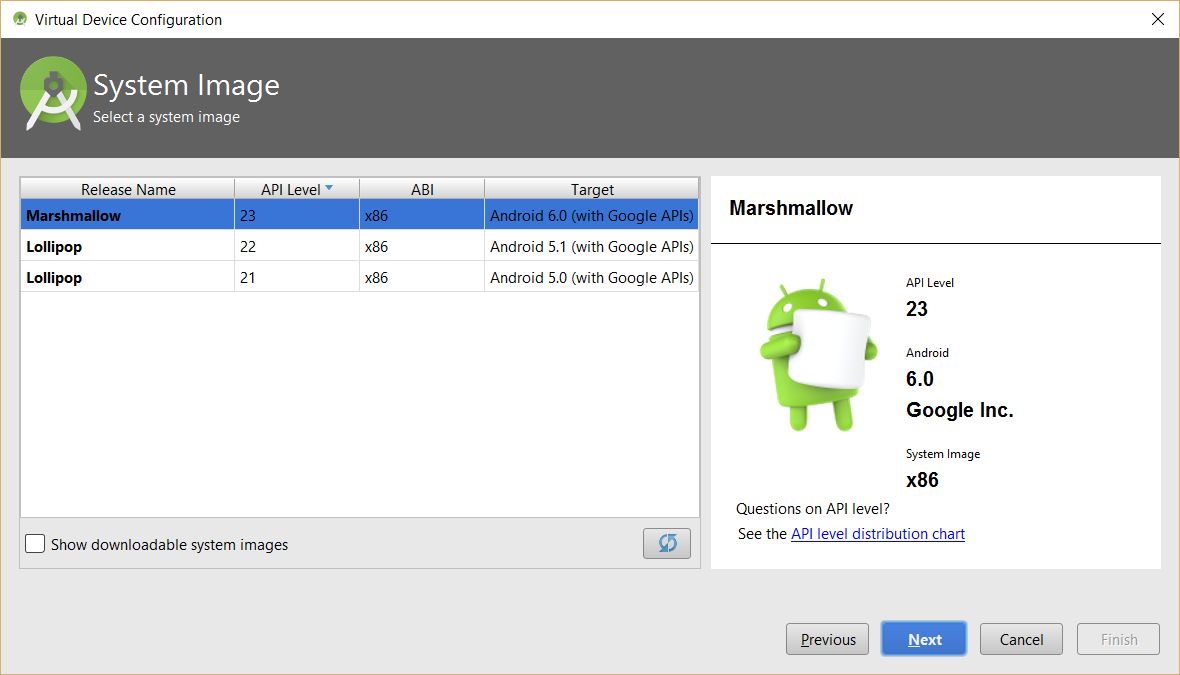
Task: Click the Virtual Device Configuration title bar icon
Action: (20, 20)
